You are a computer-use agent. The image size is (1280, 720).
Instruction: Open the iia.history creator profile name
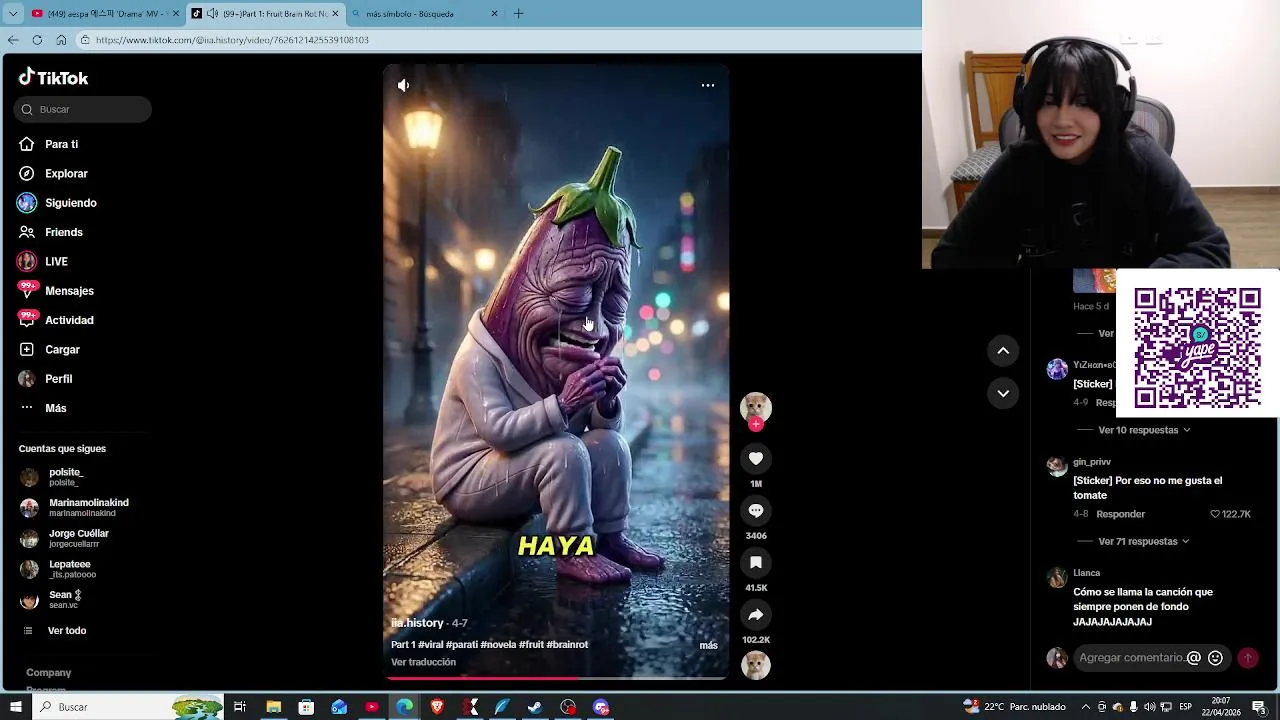(417, 623)
